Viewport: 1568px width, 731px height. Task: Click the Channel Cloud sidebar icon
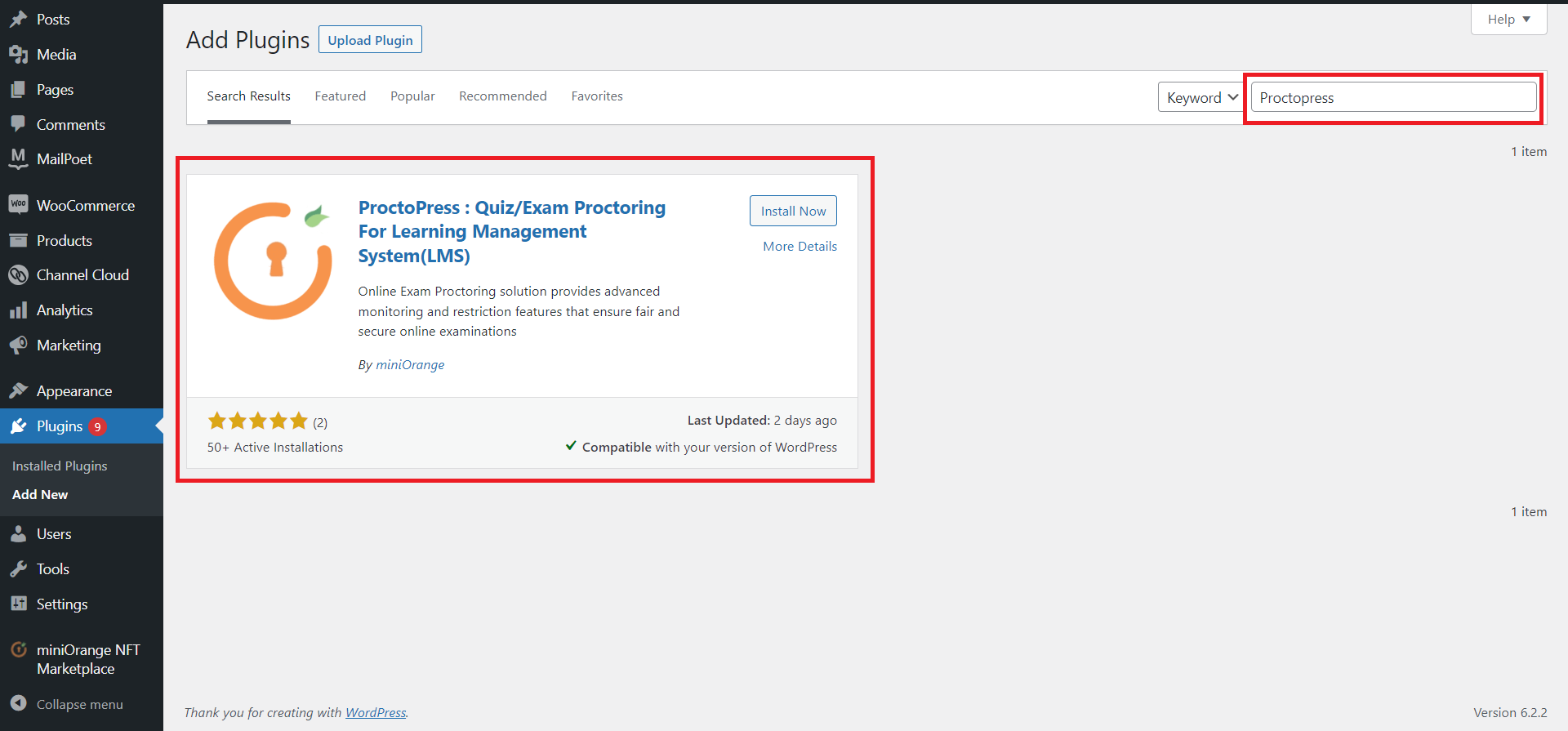(18, 275)
